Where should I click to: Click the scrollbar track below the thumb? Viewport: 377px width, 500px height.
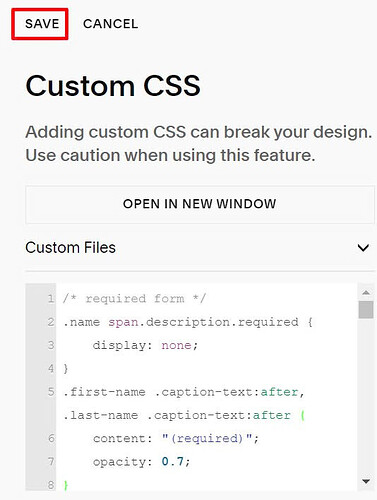366,397
